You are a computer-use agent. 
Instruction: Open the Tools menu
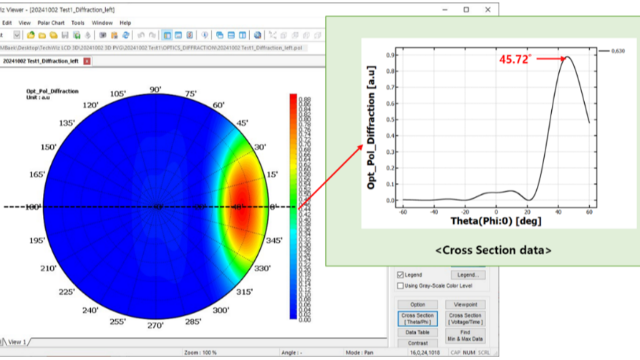point(78,23)
